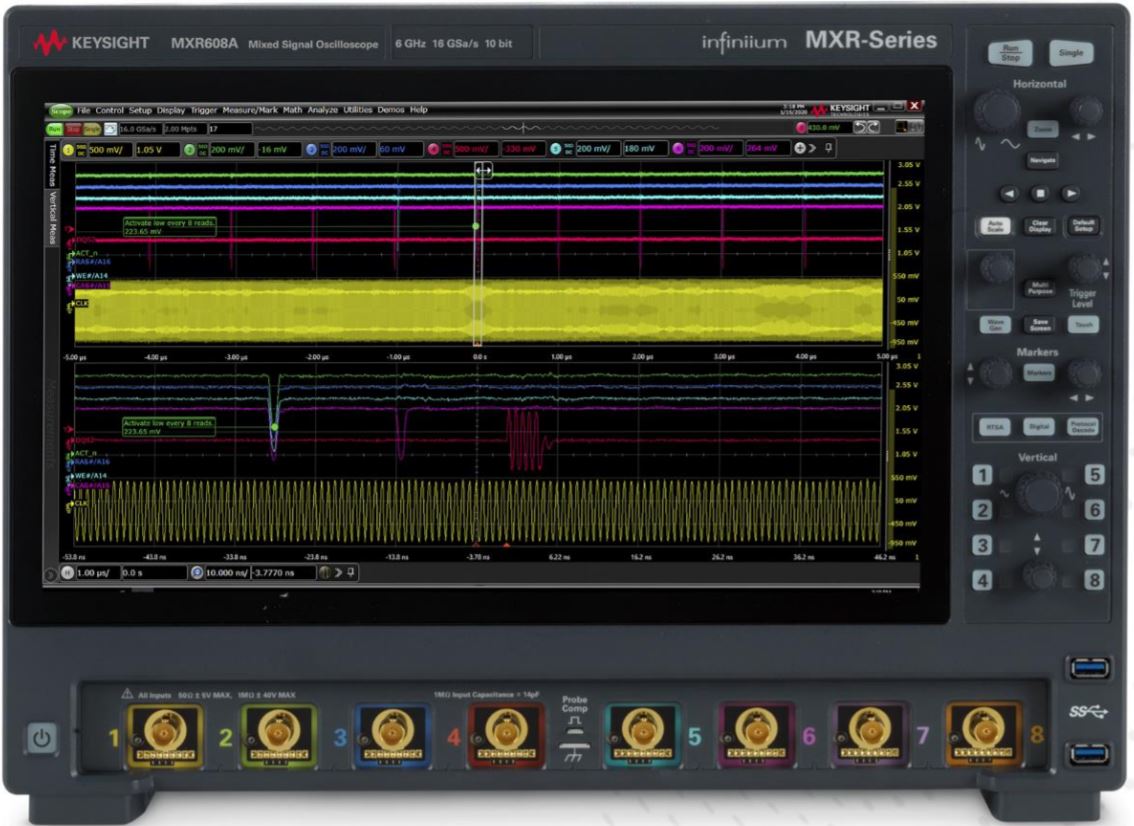The width and height of the screenshot is (1134, 826).
Task: Toggle the Touch button on the front panel
Action: (1084, 324)
